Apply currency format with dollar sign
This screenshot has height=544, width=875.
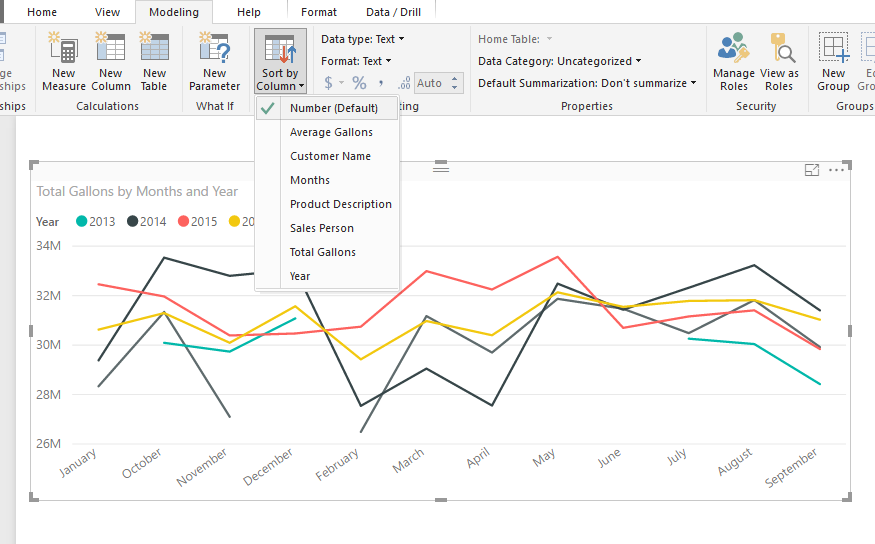pyautogui.click(x=328, y=83)
